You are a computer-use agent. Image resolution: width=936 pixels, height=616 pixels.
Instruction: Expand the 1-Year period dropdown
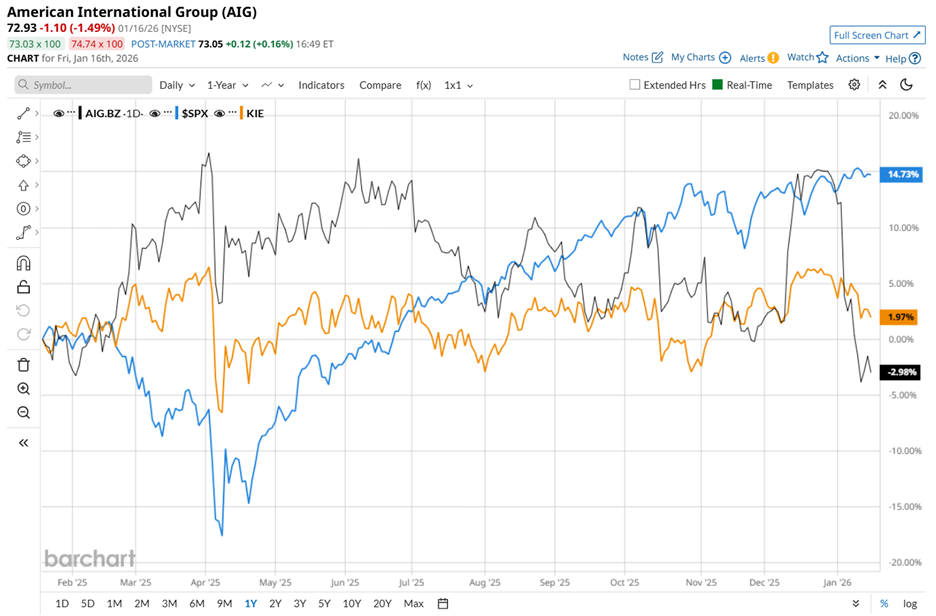[228, 85]
